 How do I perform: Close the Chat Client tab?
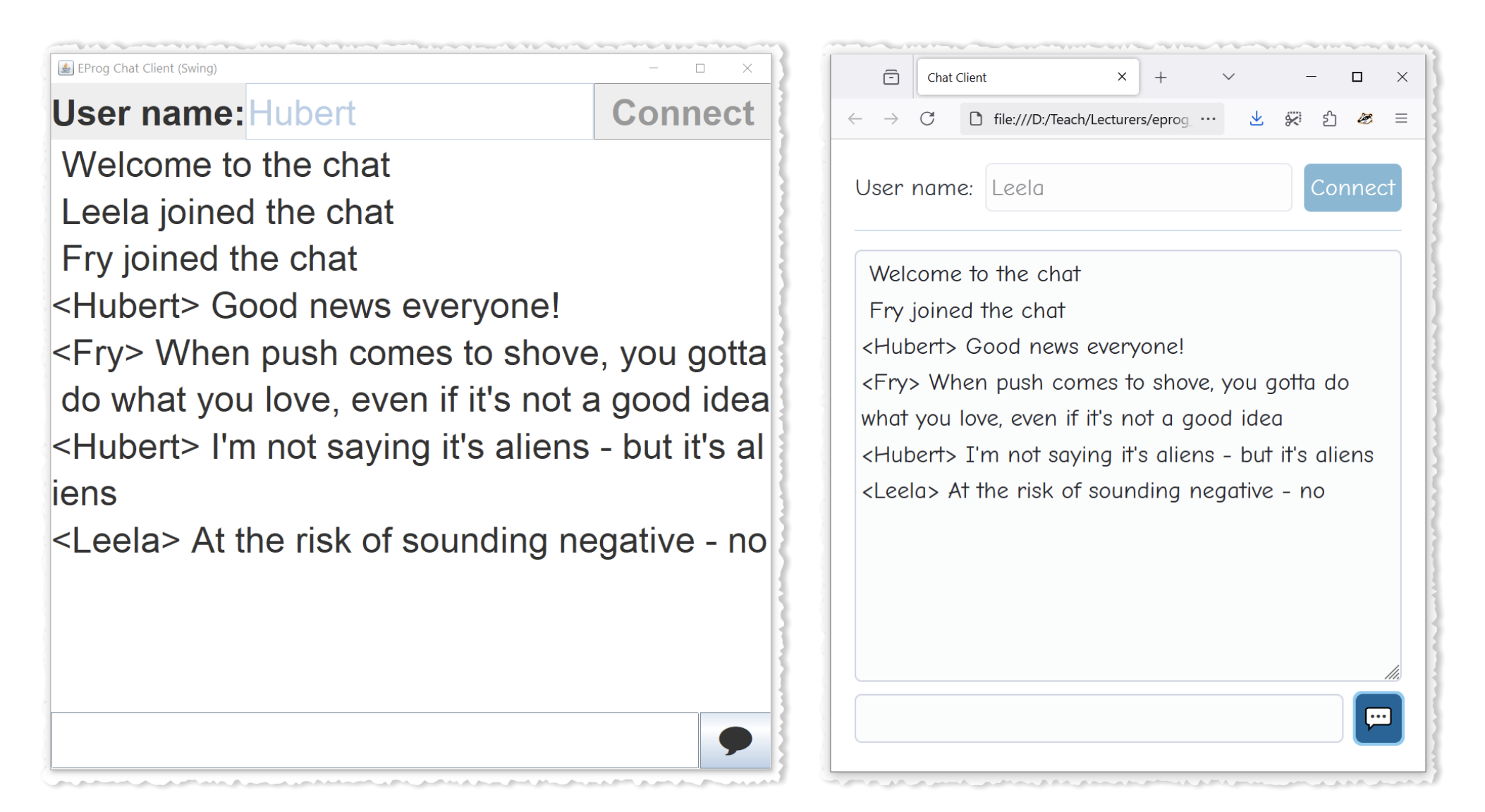[1122, 77]
